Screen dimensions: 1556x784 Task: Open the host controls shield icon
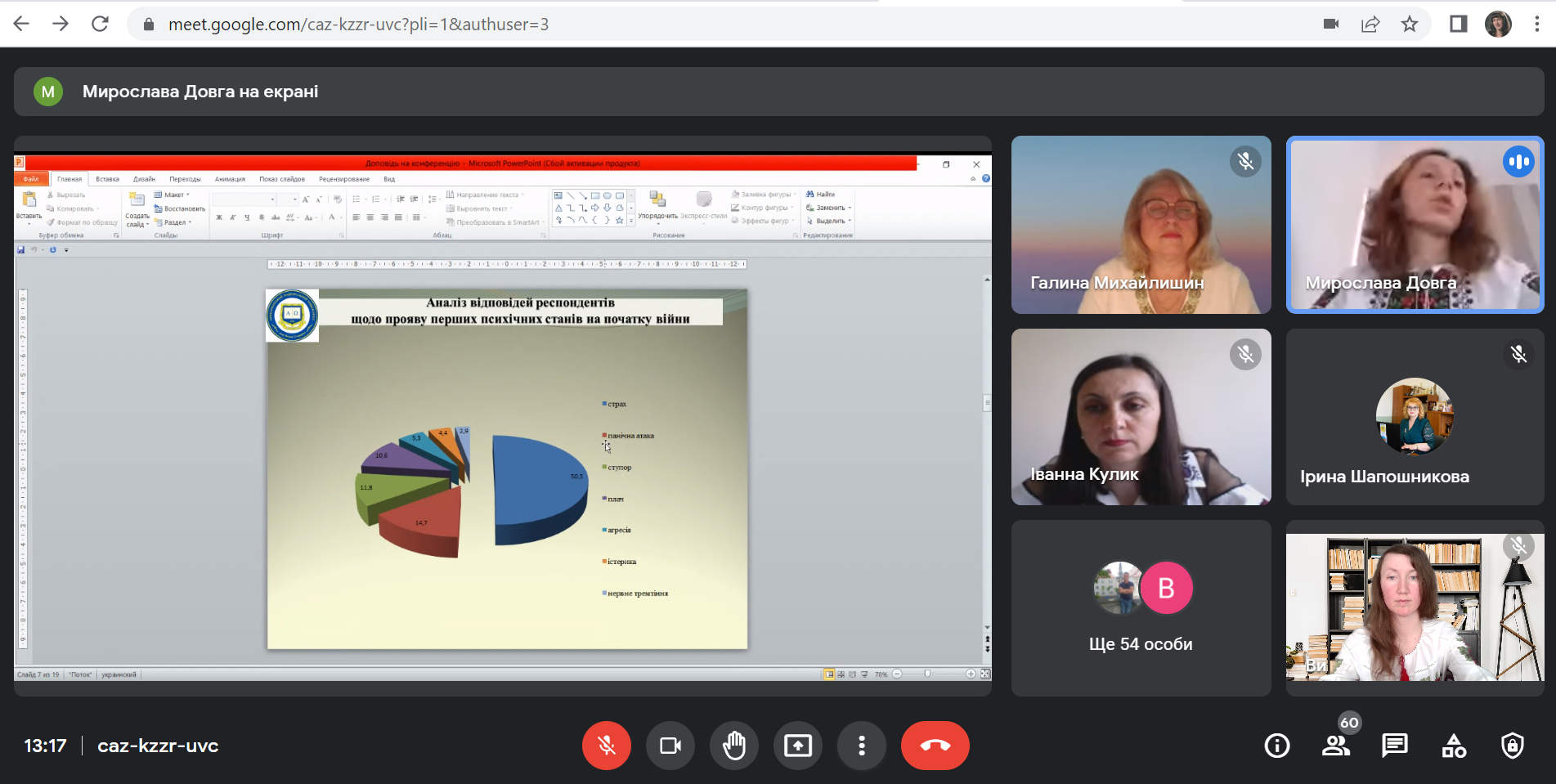(1512, 746)
